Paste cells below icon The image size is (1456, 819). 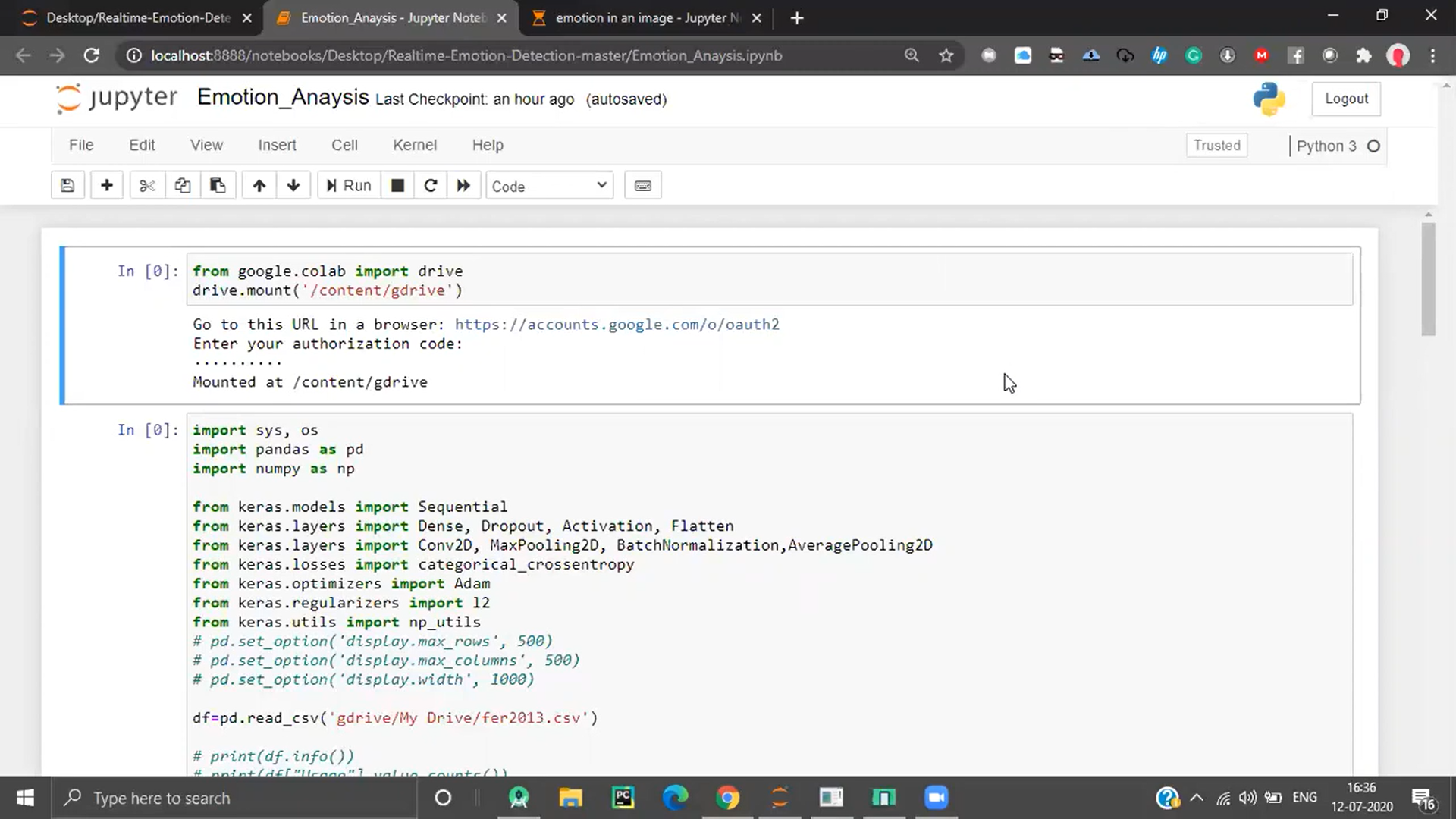(x=218, y=186)
